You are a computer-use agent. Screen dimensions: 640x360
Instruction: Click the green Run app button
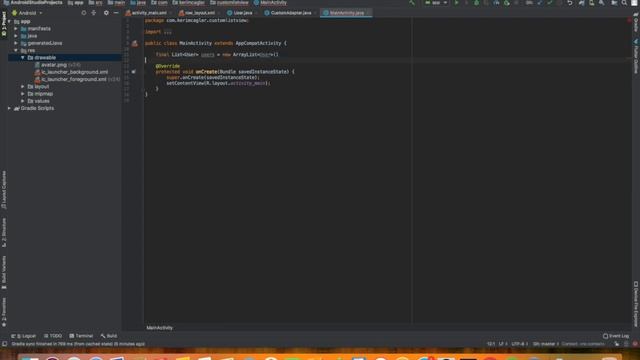coord(456,3)
